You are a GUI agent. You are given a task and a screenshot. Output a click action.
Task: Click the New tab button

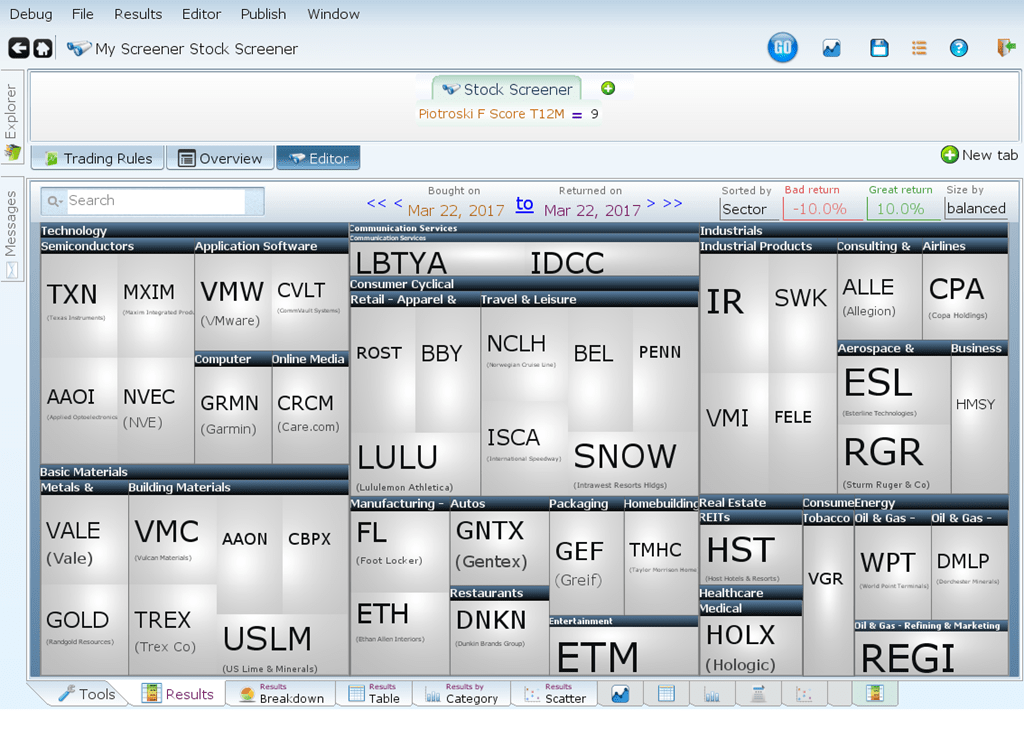click(979, 155)
